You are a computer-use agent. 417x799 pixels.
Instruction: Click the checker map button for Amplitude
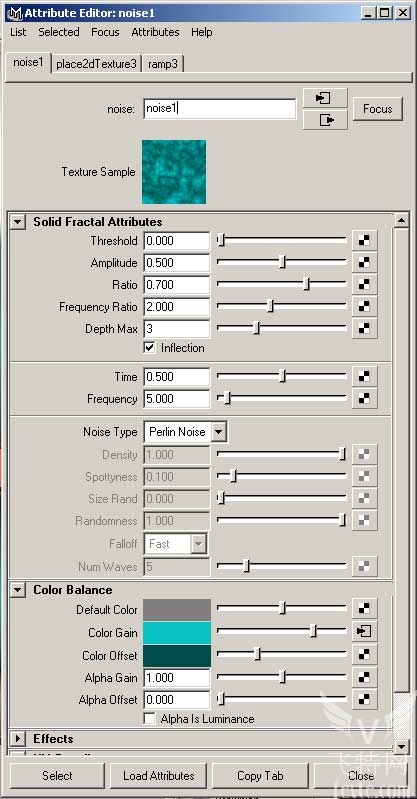(x=364, y=262)
